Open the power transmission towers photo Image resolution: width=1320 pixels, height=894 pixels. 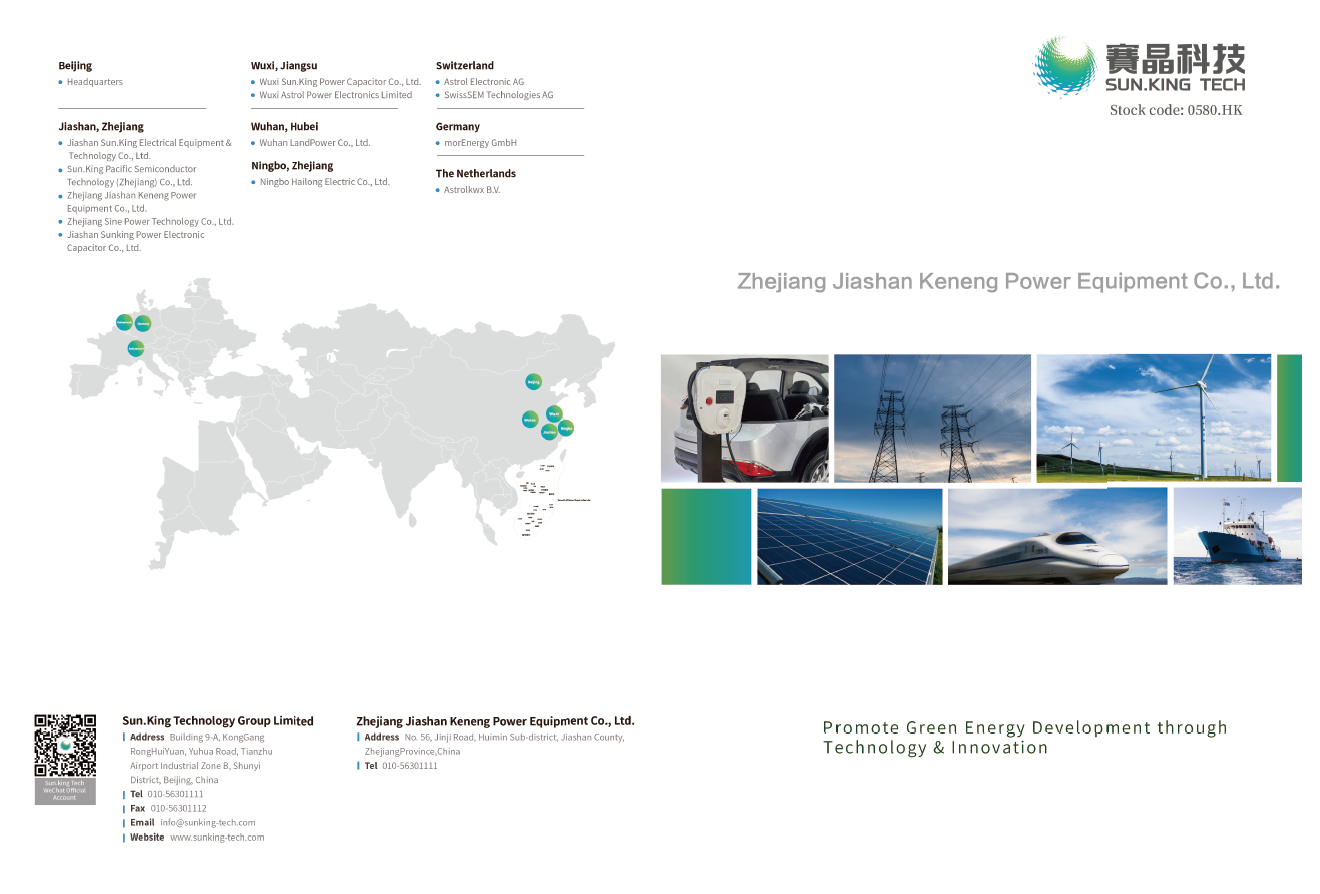pyautogui.click(x=932, y=418)
